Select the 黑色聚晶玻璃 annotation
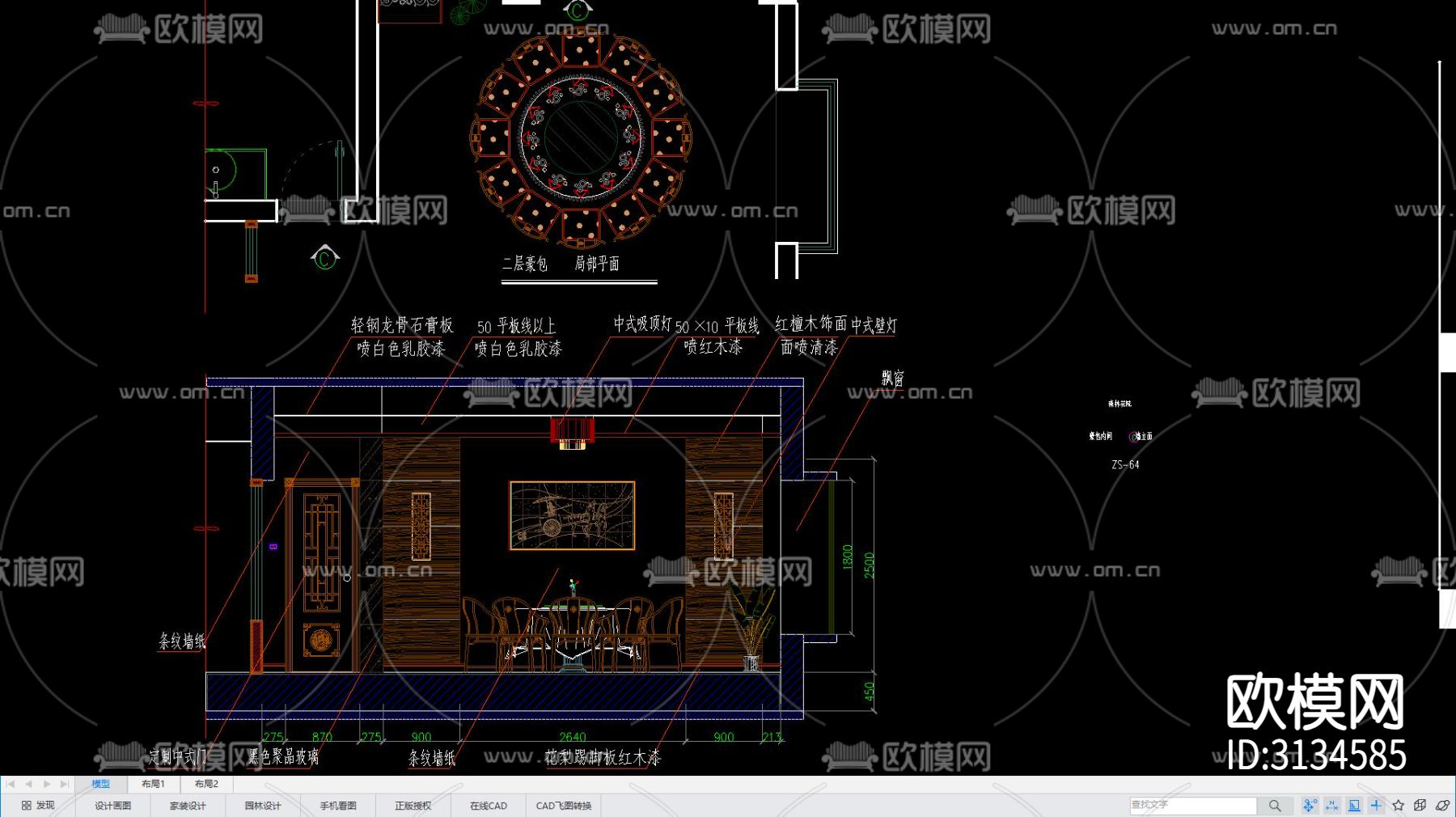Viewport: 1456px width, 817px height. coord(283,757)
